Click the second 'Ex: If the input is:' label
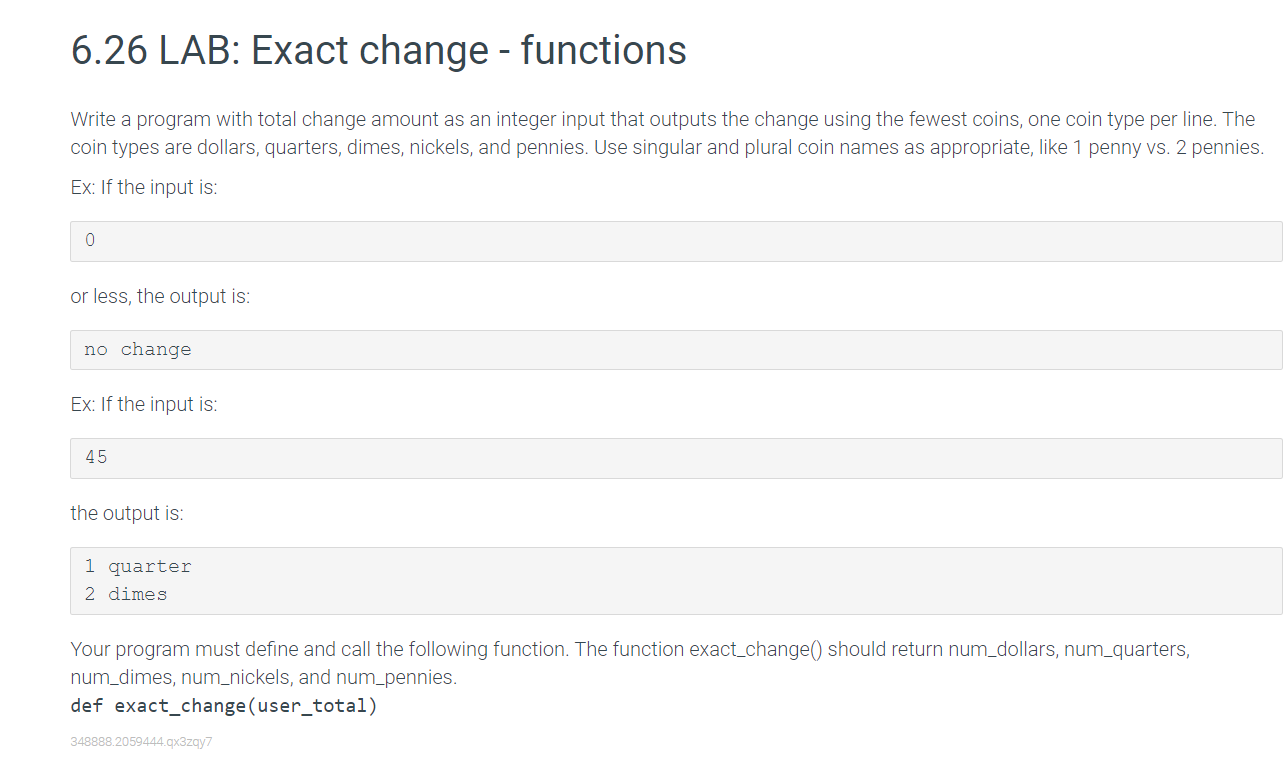Image resolution: width=1283 pixels, height=763 pixels. 144,404
